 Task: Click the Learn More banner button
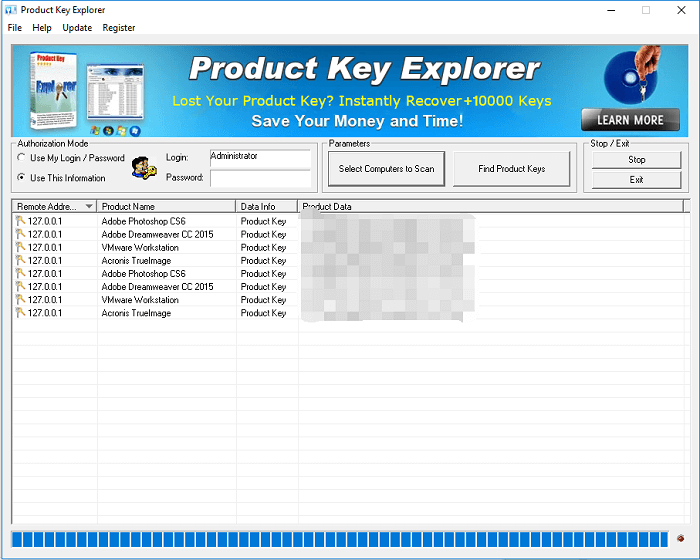pos(630,120)
